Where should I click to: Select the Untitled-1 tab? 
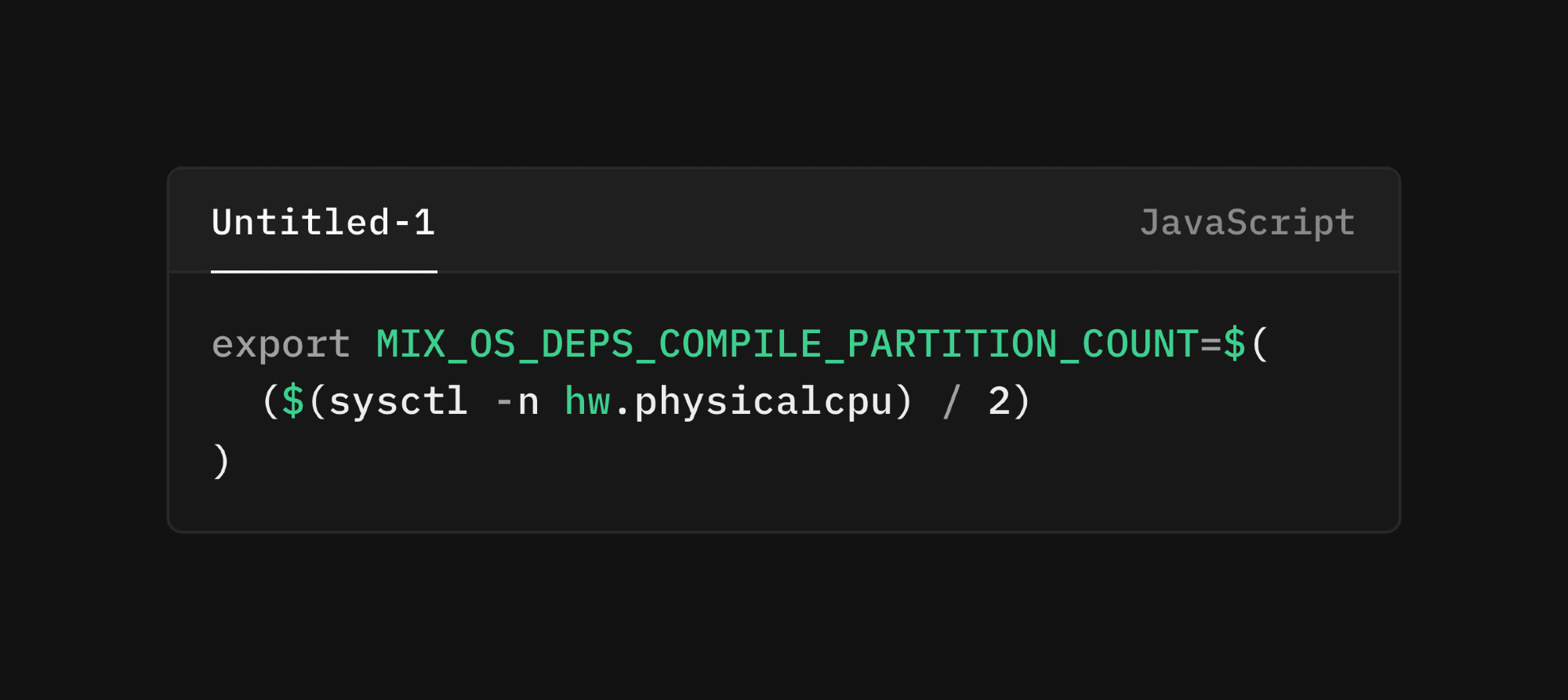click(x=323, y=223)
